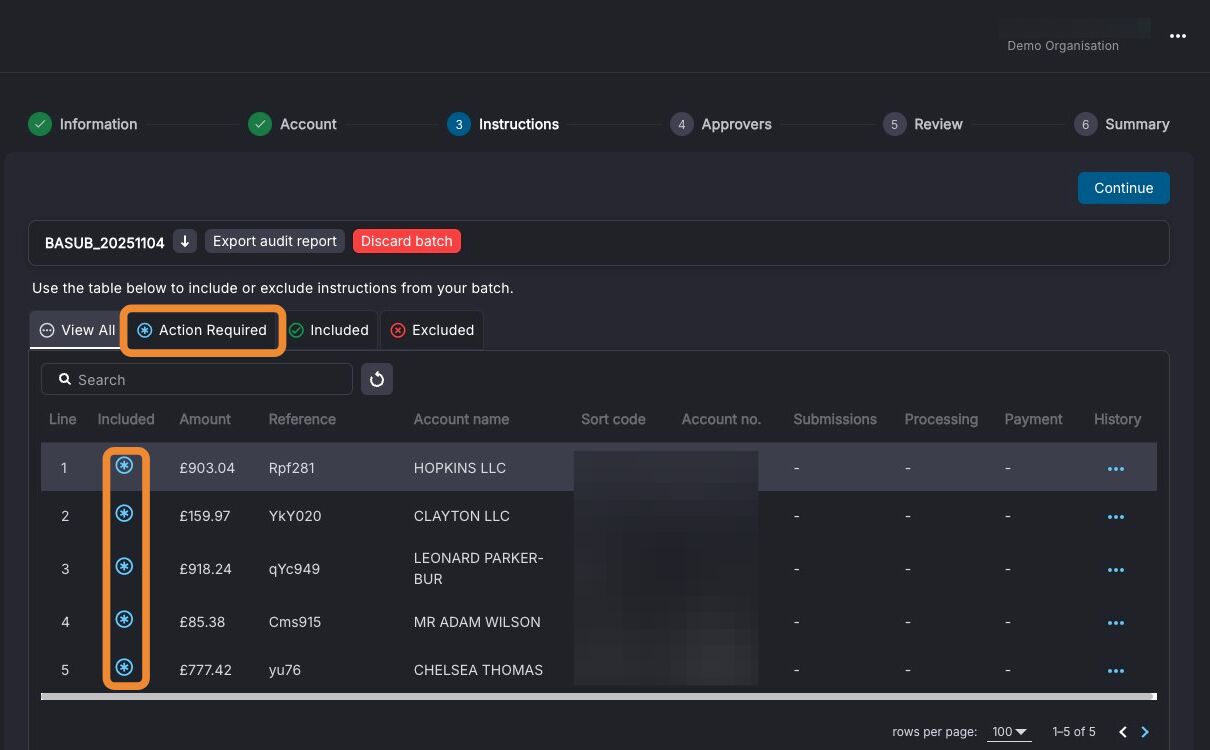
Task: Go to the previous page arrow
Action: 1123,732
